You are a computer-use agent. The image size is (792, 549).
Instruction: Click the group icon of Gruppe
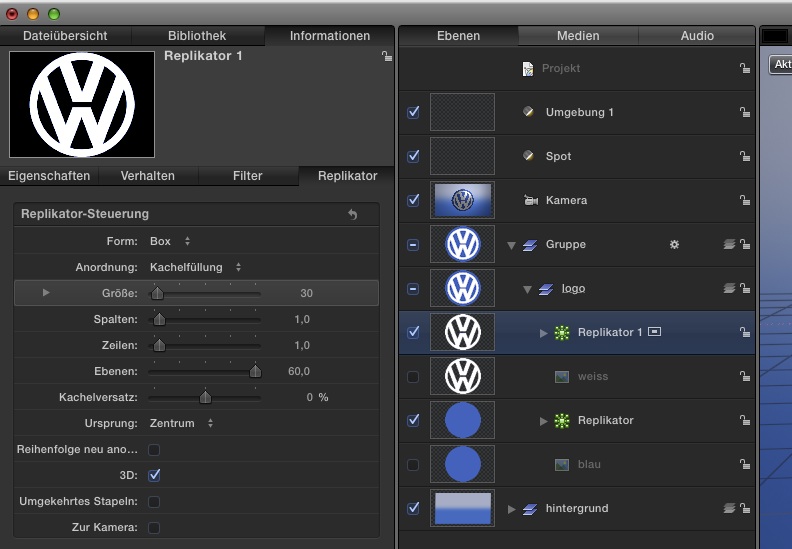point(530,245)
